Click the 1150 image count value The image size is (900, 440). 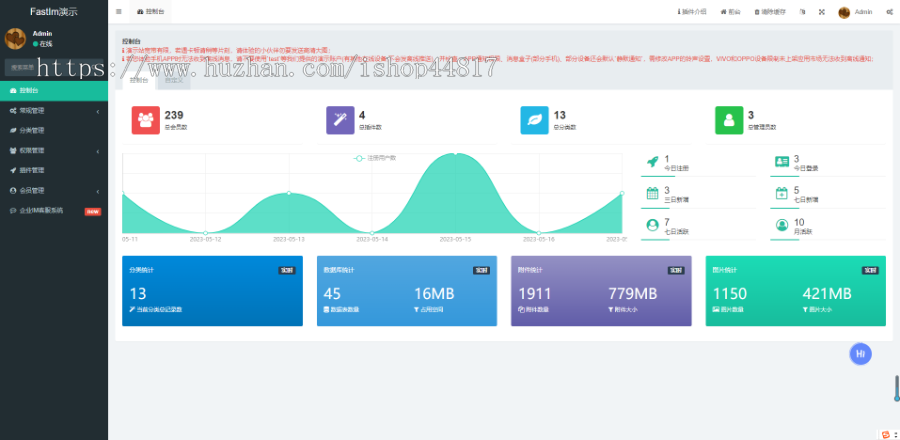coord(730,294)
